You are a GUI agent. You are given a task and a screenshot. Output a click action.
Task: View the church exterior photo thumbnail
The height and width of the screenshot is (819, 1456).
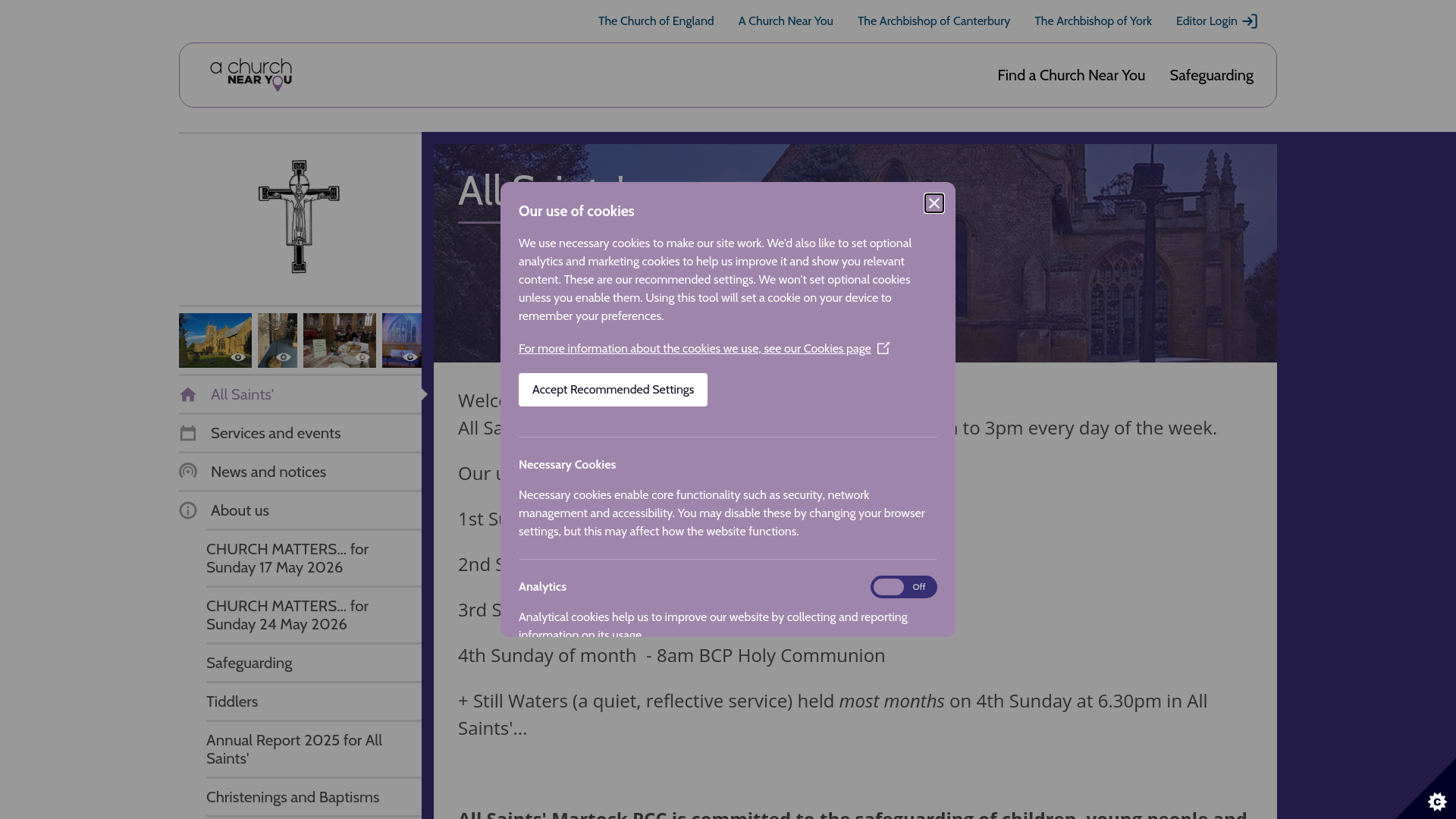(215, 340)
